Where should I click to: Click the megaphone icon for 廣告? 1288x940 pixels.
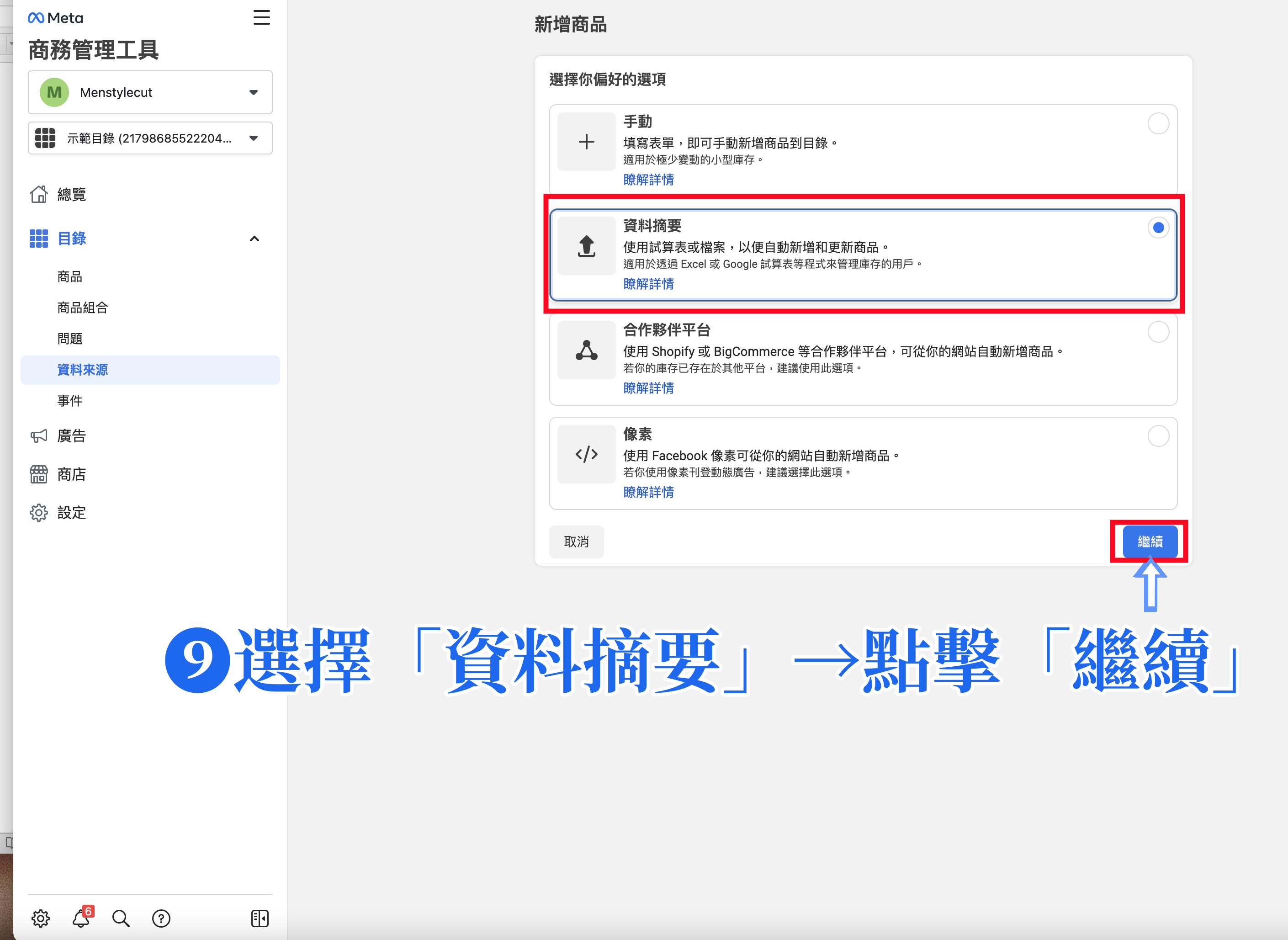[39, 436]
